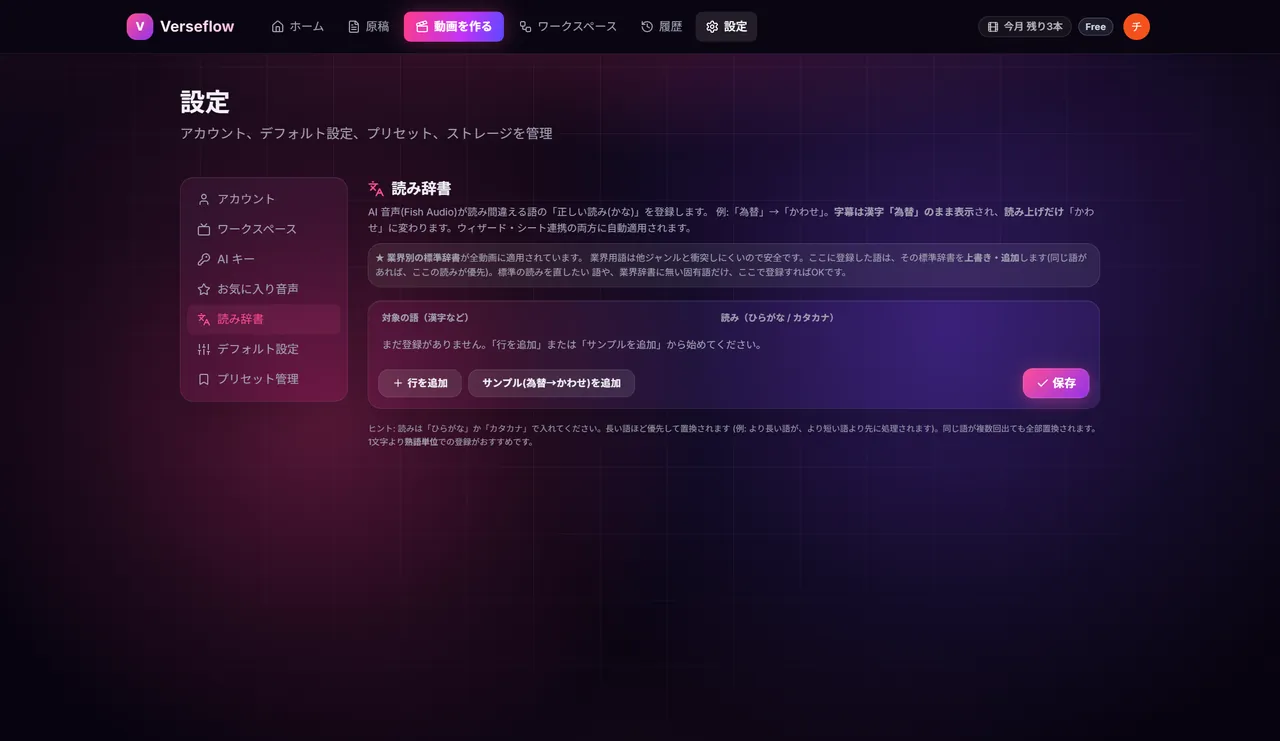Viewport: 1280px width, 741px height.
Task: Open the AI キー key icon
Action: [204, 259]
